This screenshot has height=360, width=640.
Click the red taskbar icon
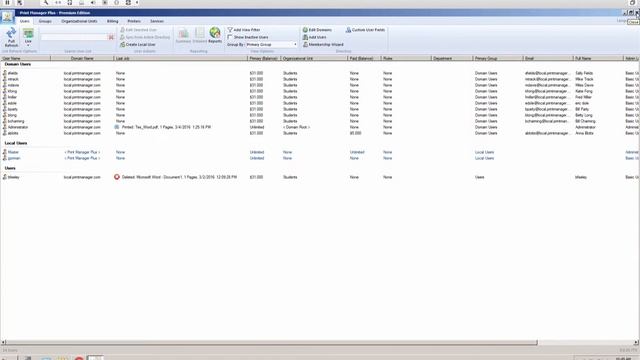pyautogui.click(x=79, y=358)
